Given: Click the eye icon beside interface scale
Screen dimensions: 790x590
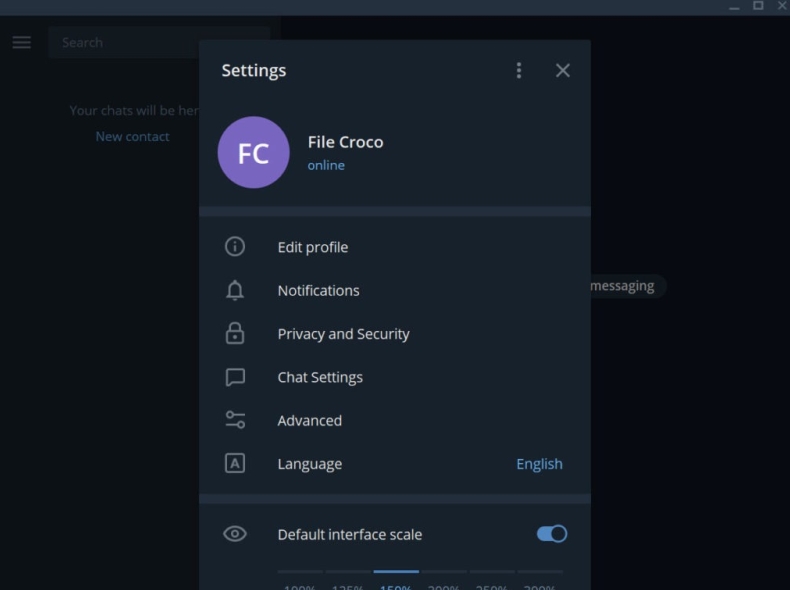Looking at the screenshot, I should coord(235,534).
